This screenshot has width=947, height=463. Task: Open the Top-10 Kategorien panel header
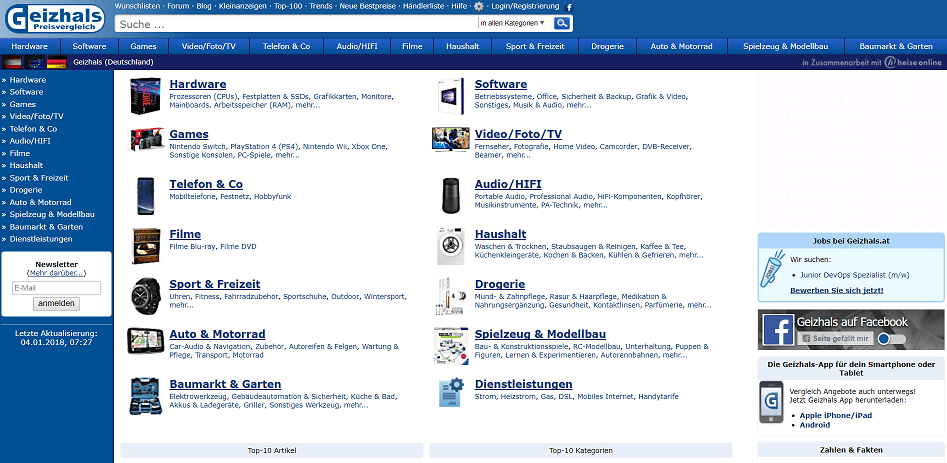click(x=581, y=450)
